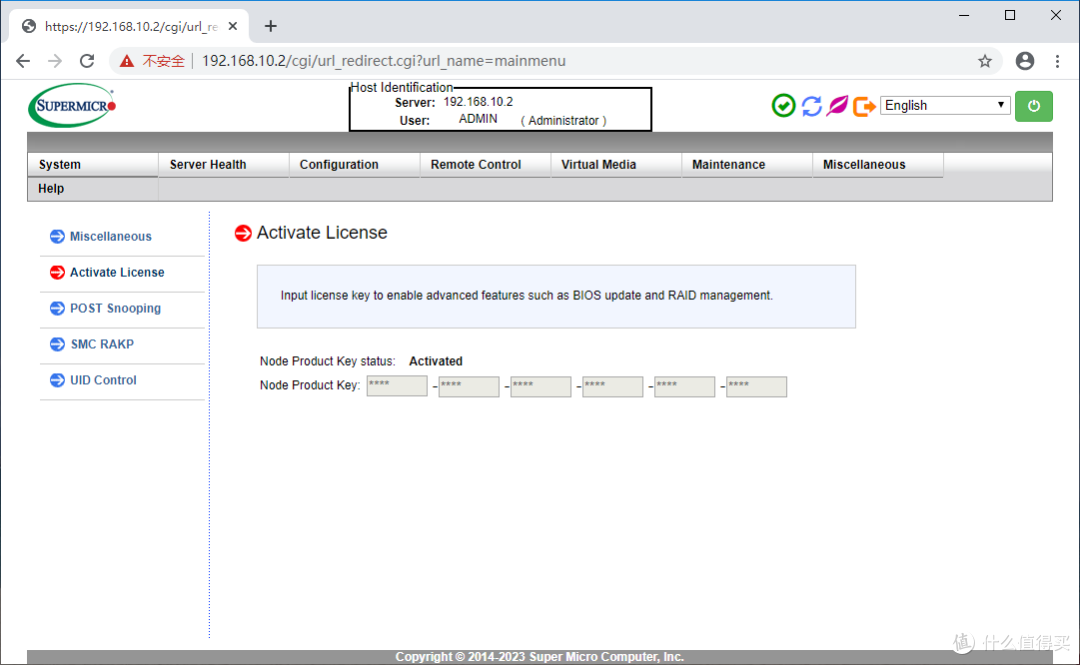Image resolution: width=1080 pixels, height=665 pixels.
Task: Click the first Node Product Key field
Action: click(397, 386)
